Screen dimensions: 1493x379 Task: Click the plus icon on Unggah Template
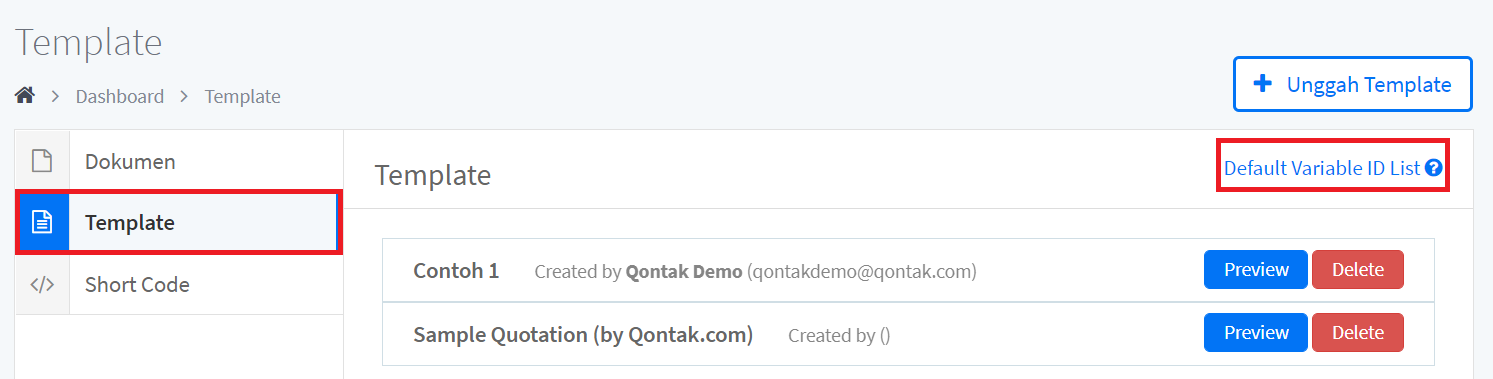tap(1263, 84)
